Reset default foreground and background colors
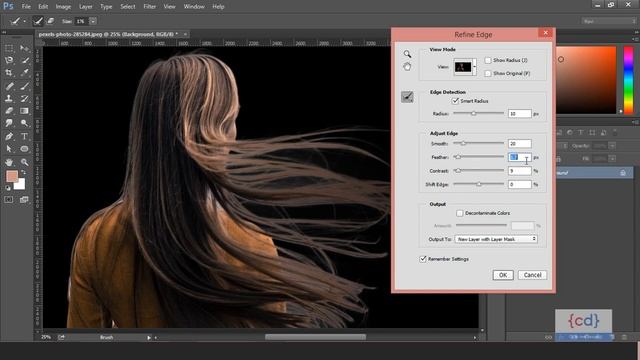Viewport: 640px width, 360px height. [7, 188]
